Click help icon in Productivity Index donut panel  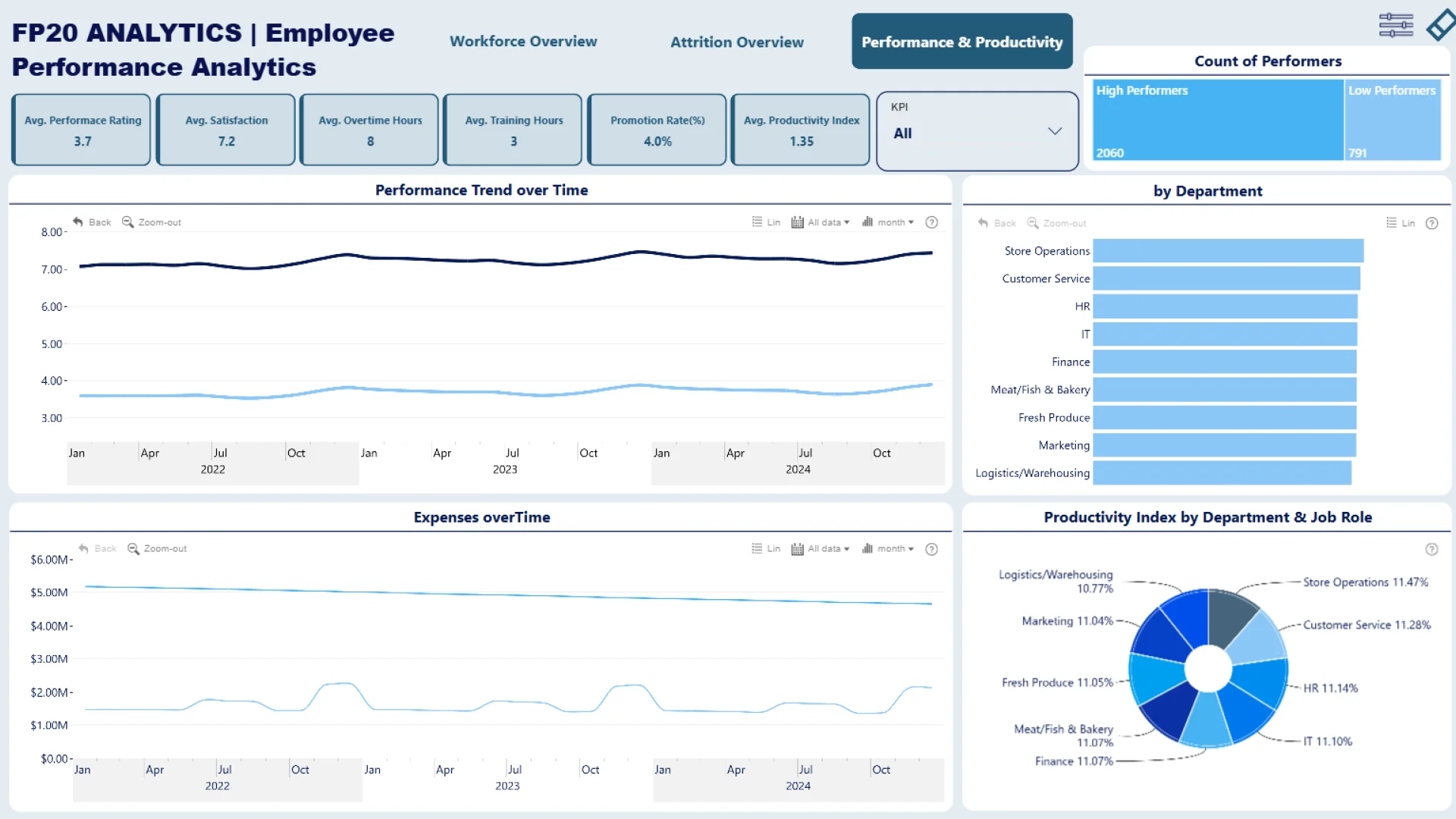pyautogui.click(x=1432, y=549)
